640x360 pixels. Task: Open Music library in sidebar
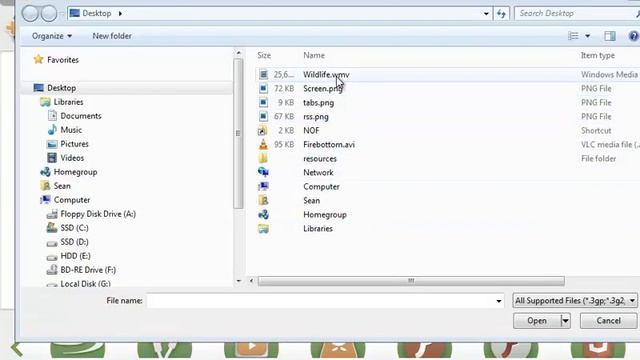pyautogui.click(x=65, y=130)
